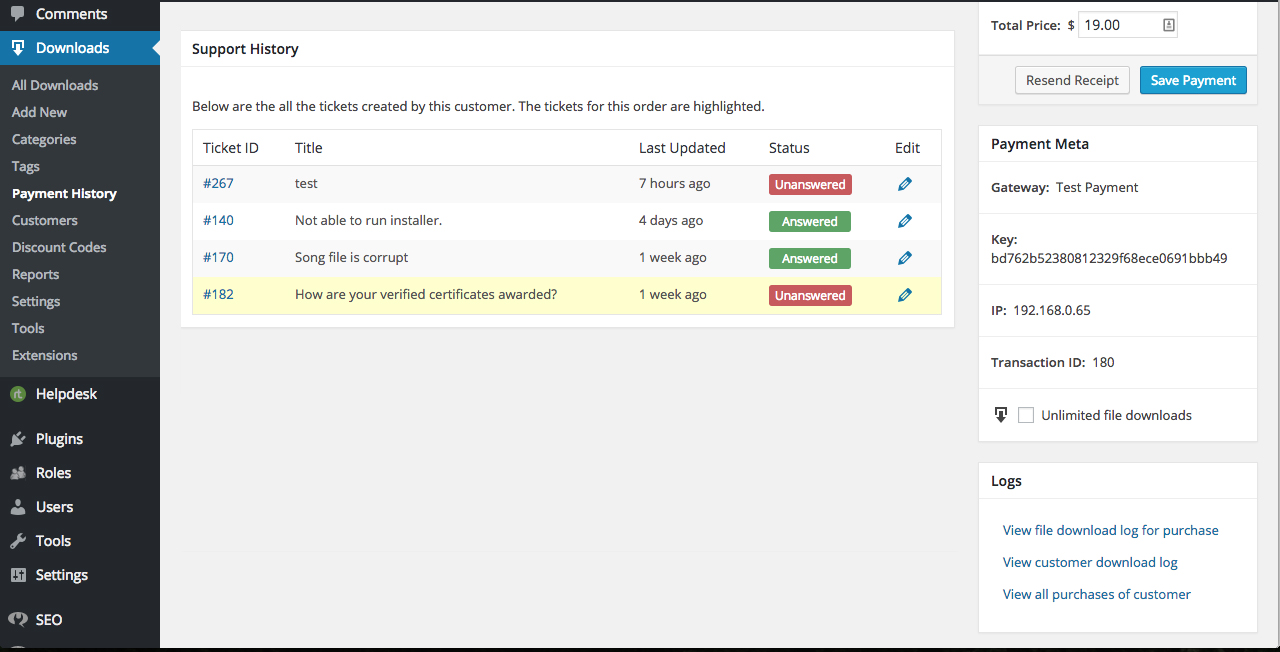Viewport: 1280px width, 652px height.
Task: Open ticket #182 ID link
Action: 218,295
